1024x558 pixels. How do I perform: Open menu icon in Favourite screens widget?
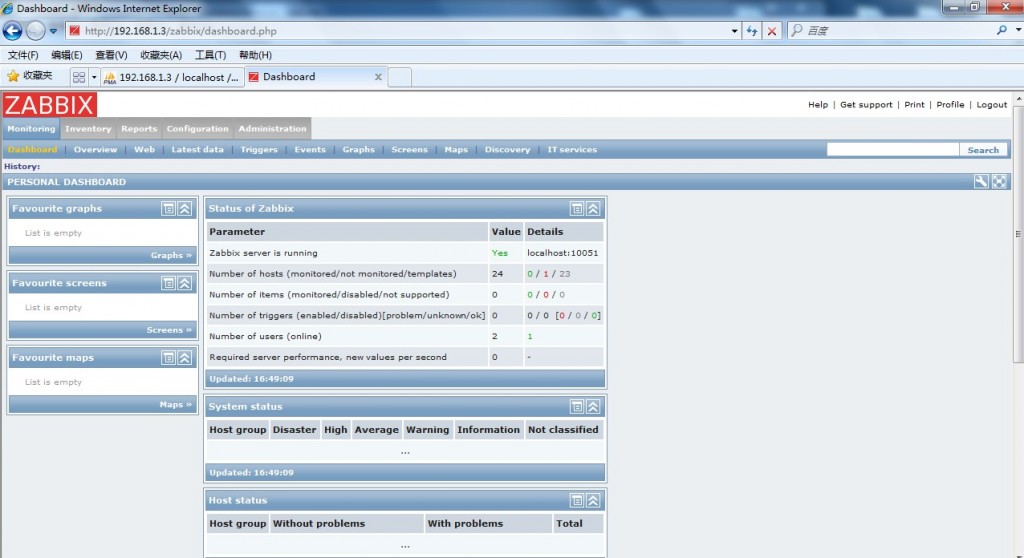(x=168, y=283)
